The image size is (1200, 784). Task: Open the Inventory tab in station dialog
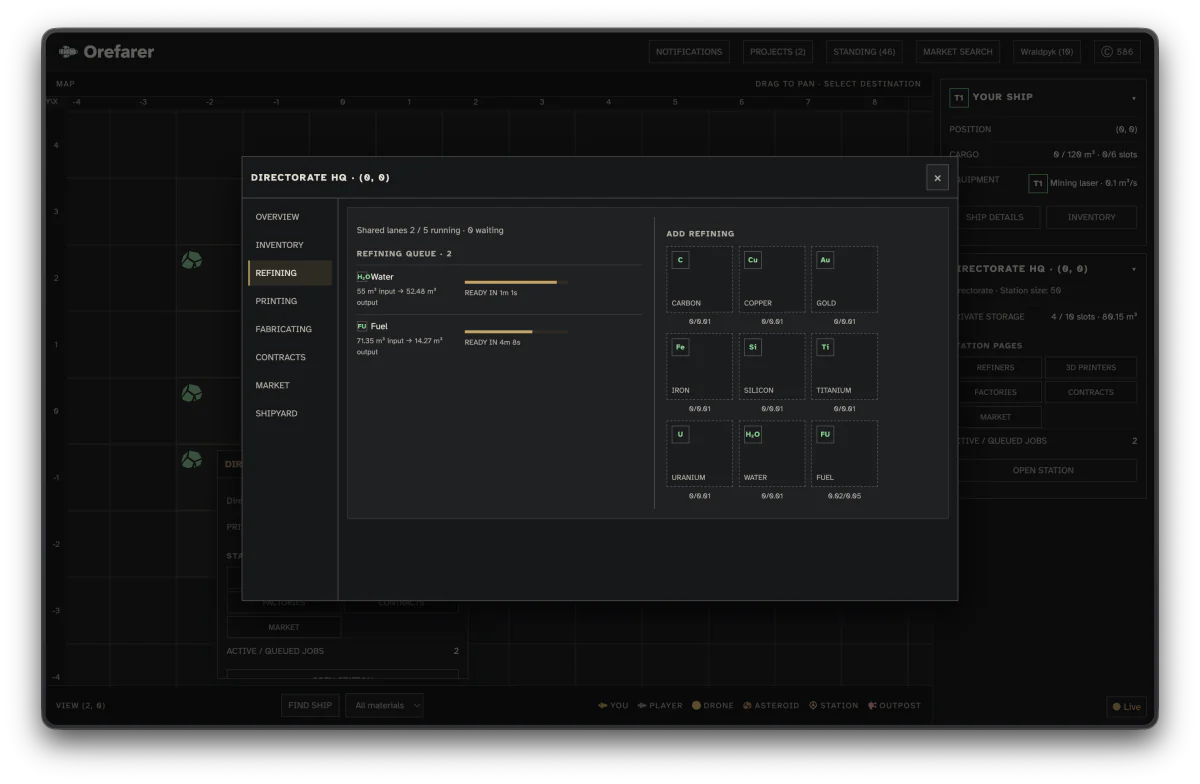coord(290,245)
